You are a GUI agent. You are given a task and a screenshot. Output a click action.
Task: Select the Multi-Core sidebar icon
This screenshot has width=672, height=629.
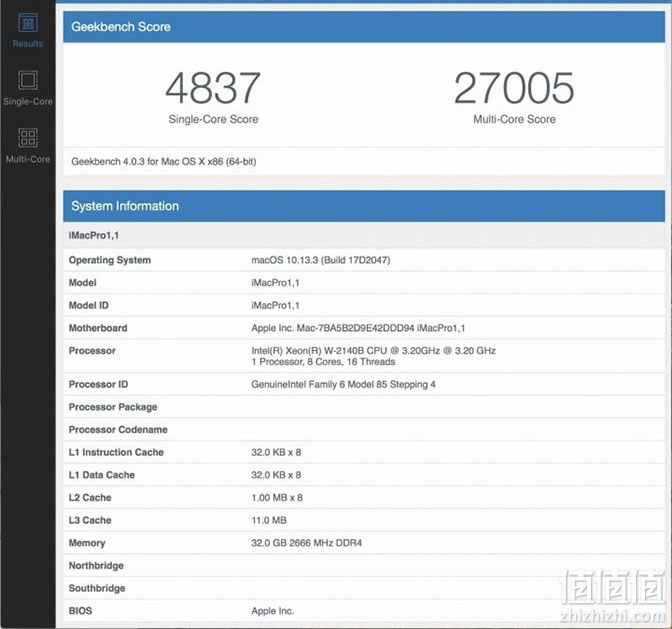tap(28, 138)
